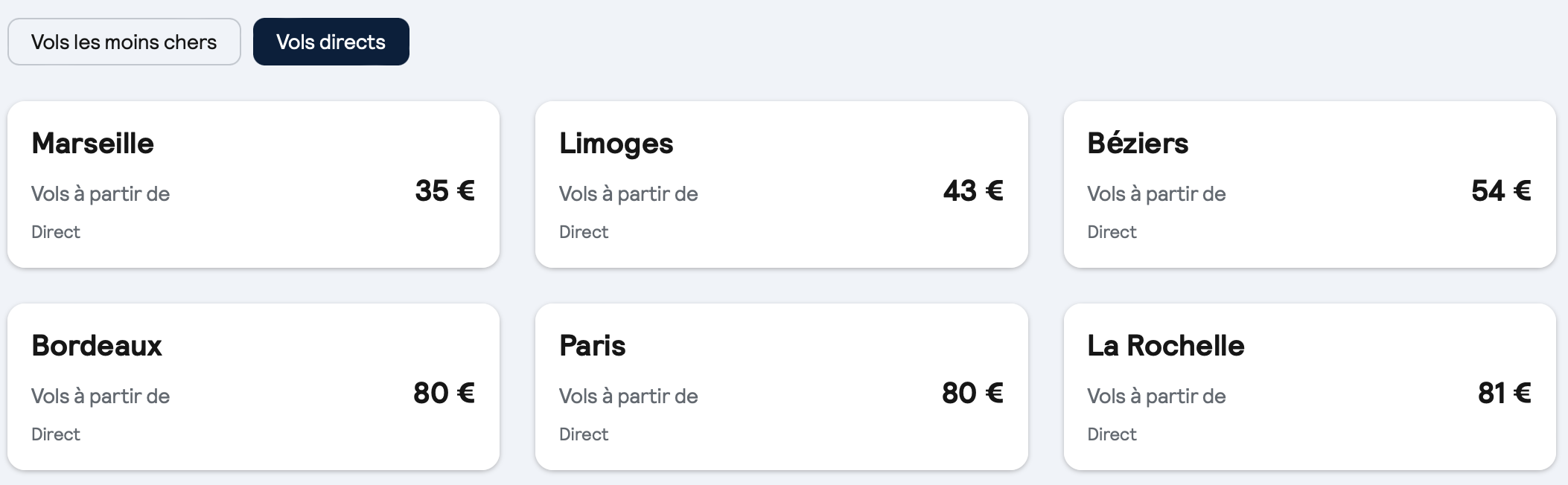Click Vols à partir de in Bordeaux card

[101, 396]
